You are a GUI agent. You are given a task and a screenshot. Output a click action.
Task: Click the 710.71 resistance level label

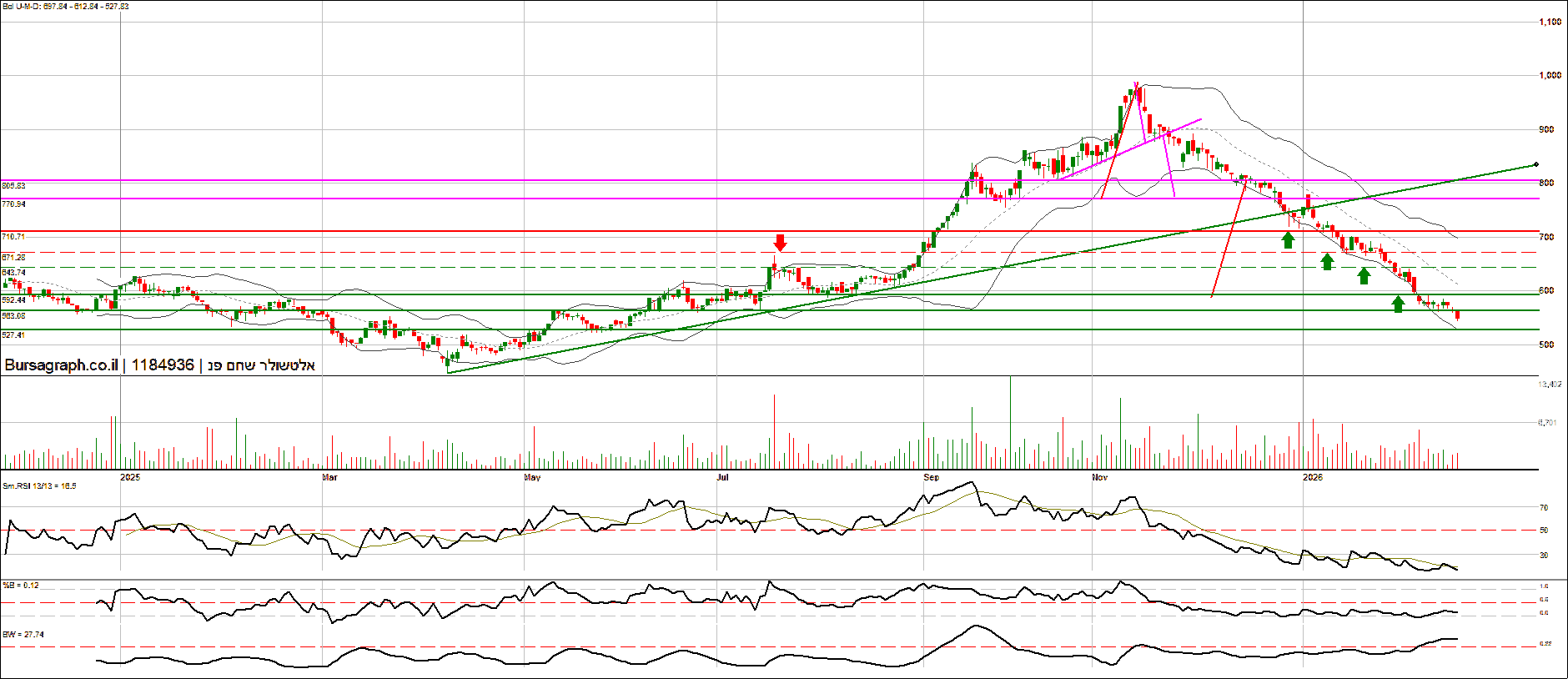pos(13,237)
